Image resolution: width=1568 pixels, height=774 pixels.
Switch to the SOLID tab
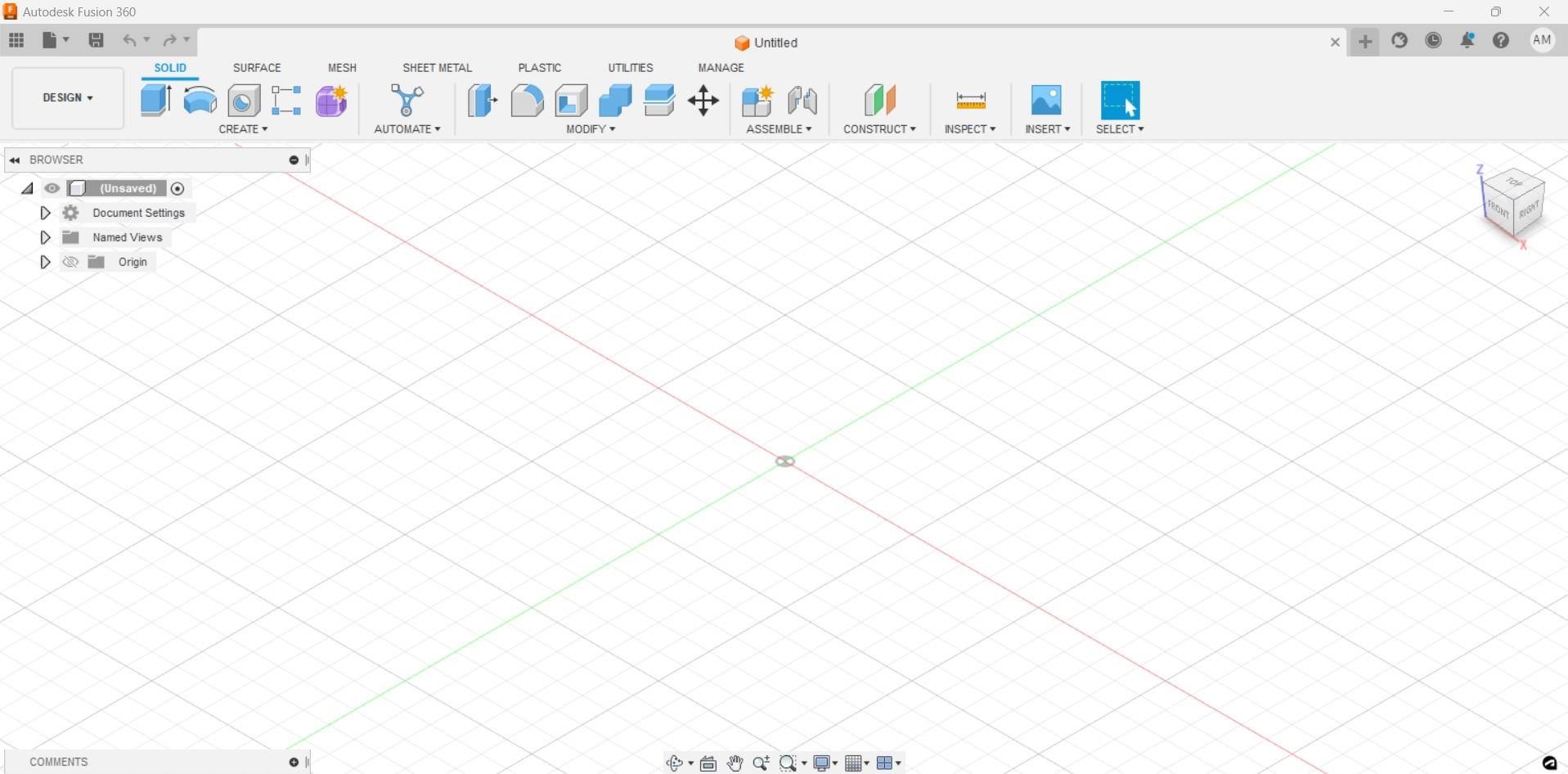click(x=170, y=68)
